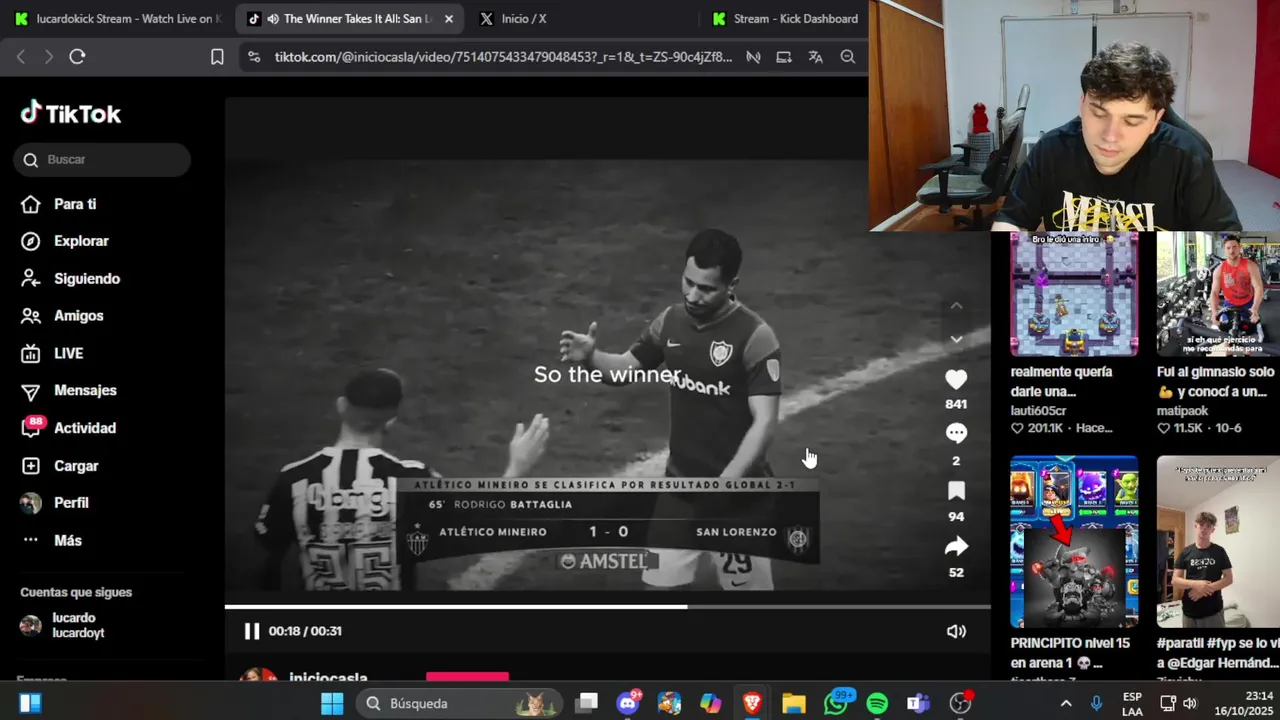The height and width of the screenshot is (720, 1280).
Task: Click into the Buscar search field
Action: click(x=102, y=160)
